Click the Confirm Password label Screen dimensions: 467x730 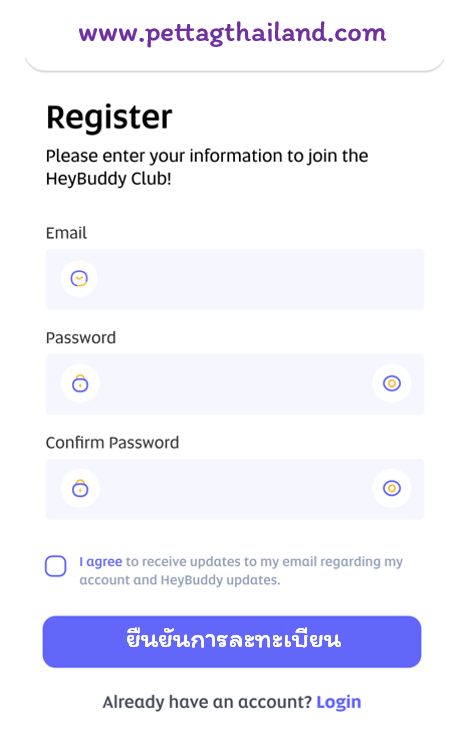(112, 442)
